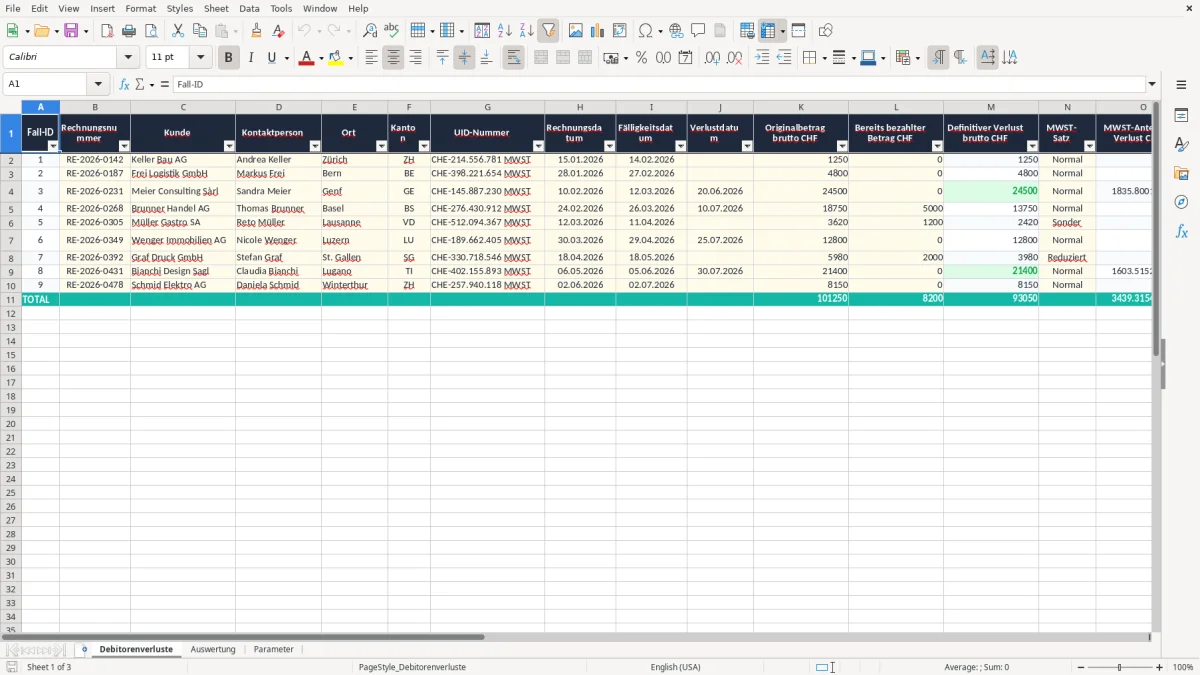Toggle Center Vertically alignment
1200x675 pixels.
[x=464, y=58]
